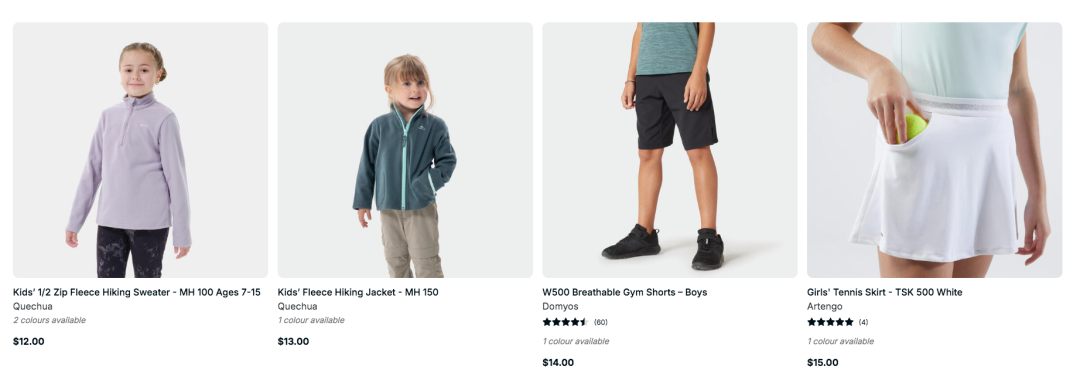1080x380 pixels.
Task: Click the $12.00 price of the sweater
Action: point(29,341)
